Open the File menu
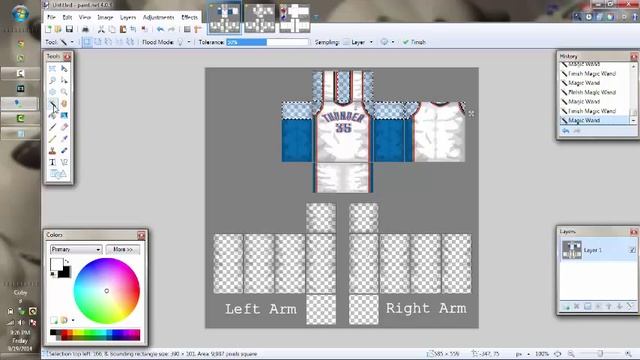Screen dimensions: 640x360 pos(51,18)
